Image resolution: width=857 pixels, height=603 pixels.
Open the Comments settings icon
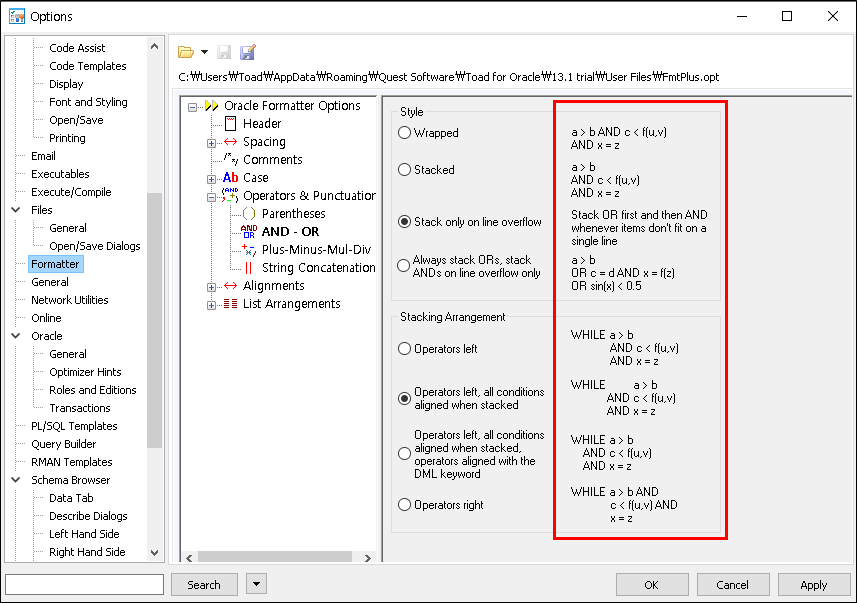tap(230, 159)
